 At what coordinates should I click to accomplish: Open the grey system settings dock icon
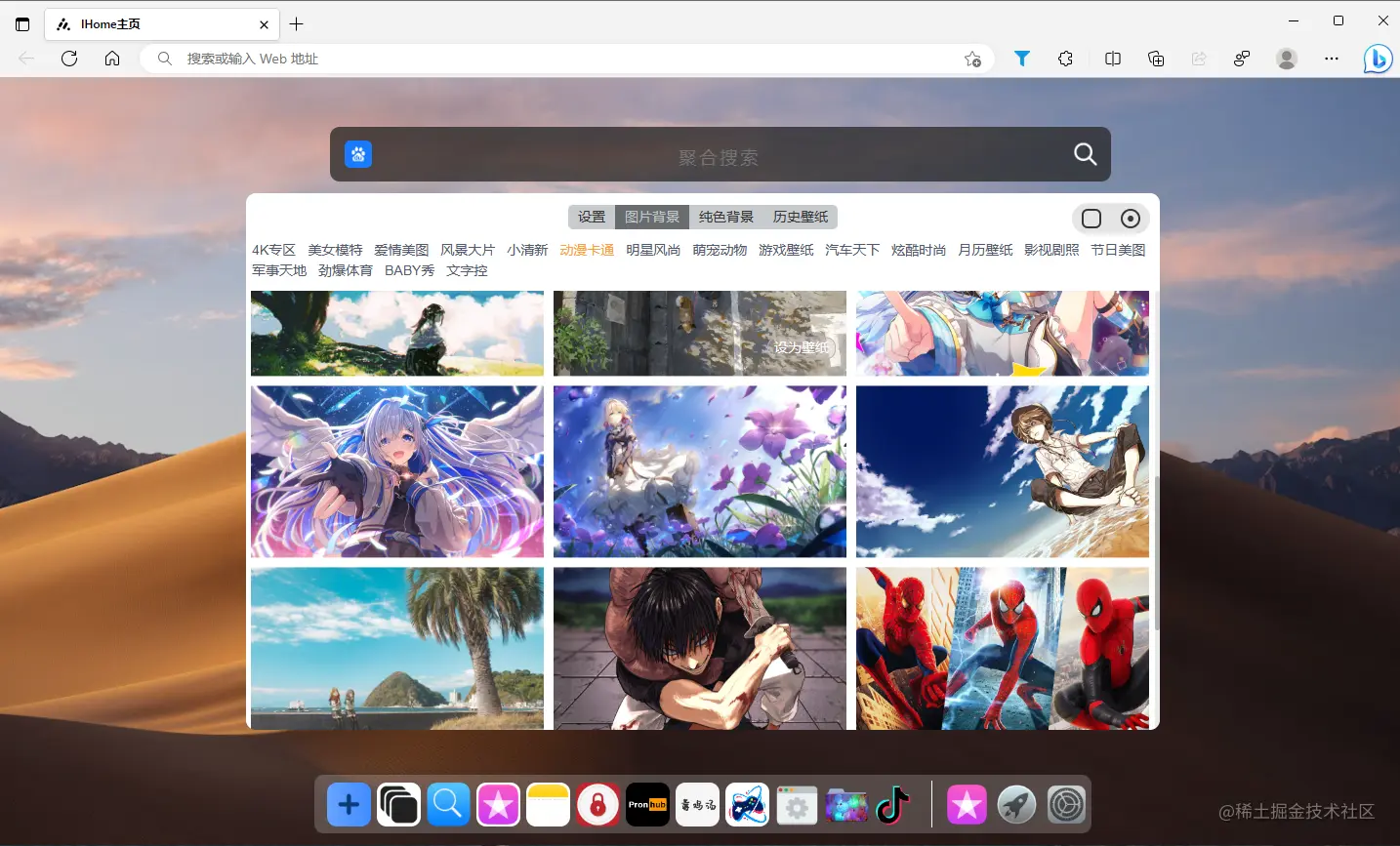(1066, 805)
